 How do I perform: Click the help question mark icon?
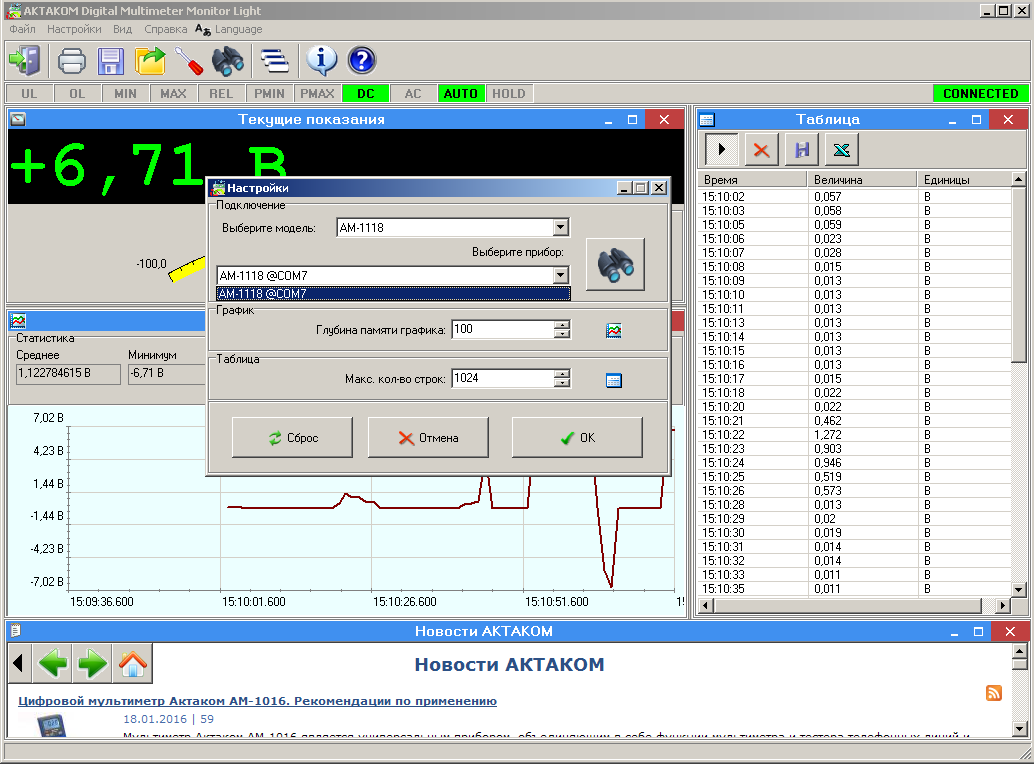point(362,61)
